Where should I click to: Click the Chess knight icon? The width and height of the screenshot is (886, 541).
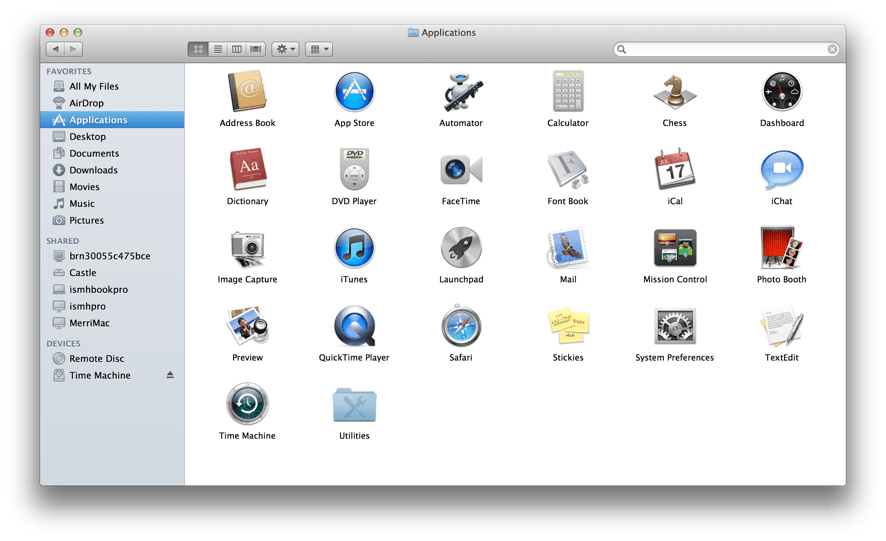(675, 92)
